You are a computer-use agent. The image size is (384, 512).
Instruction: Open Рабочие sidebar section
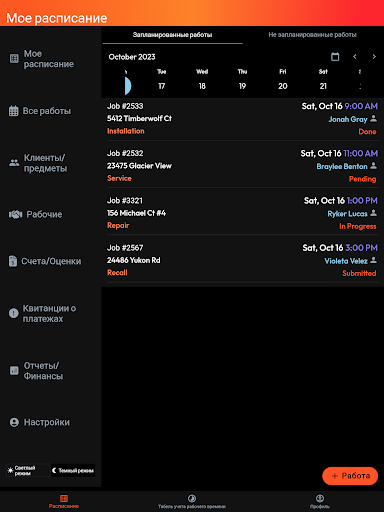[36, 214]
